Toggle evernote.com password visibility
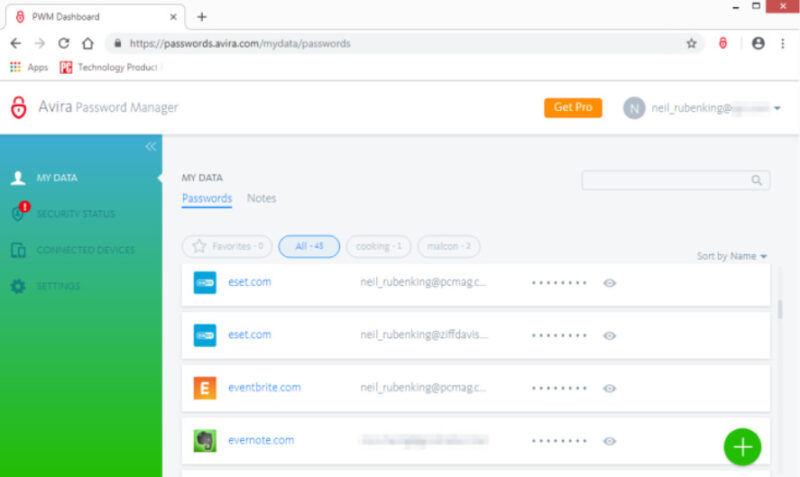This screenshot has height=477, width=800. [x=610, y=441]
